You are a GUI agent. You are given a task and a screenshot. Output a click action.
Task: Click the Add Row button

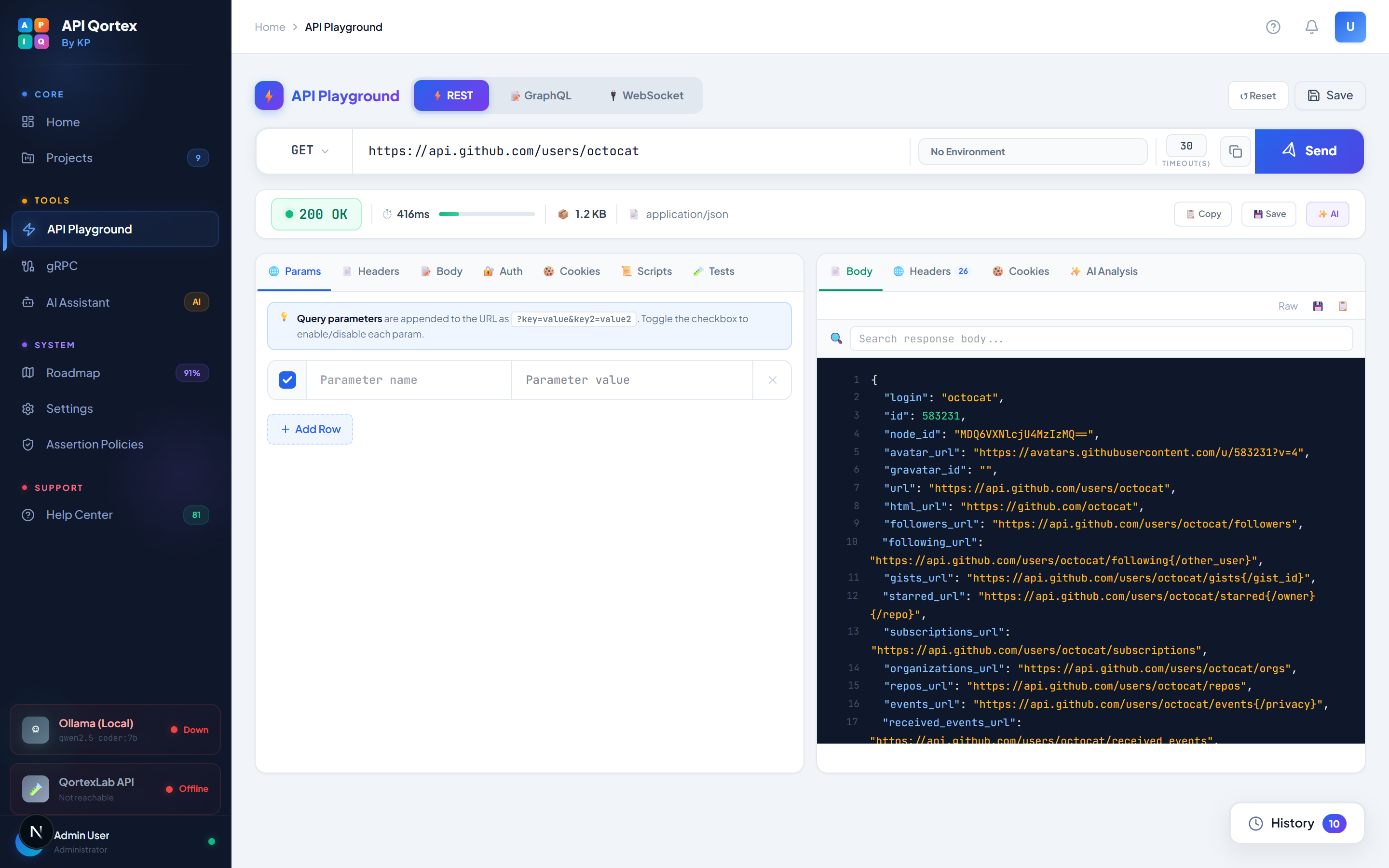[310, 429]
